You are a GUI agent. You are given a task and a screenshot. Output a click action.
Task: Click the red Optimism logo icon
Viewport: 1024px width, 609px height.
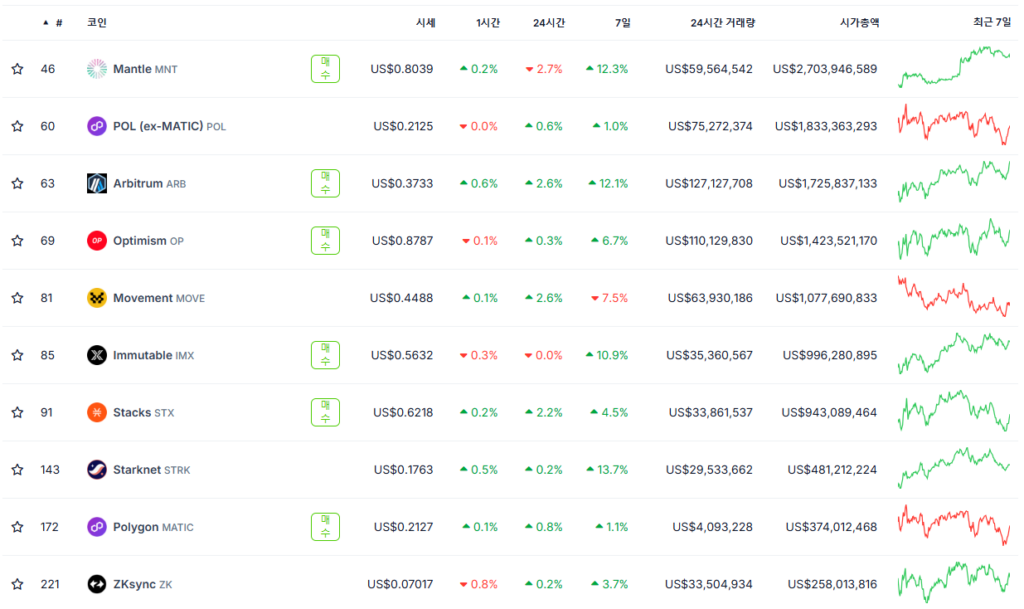[97, 241]
